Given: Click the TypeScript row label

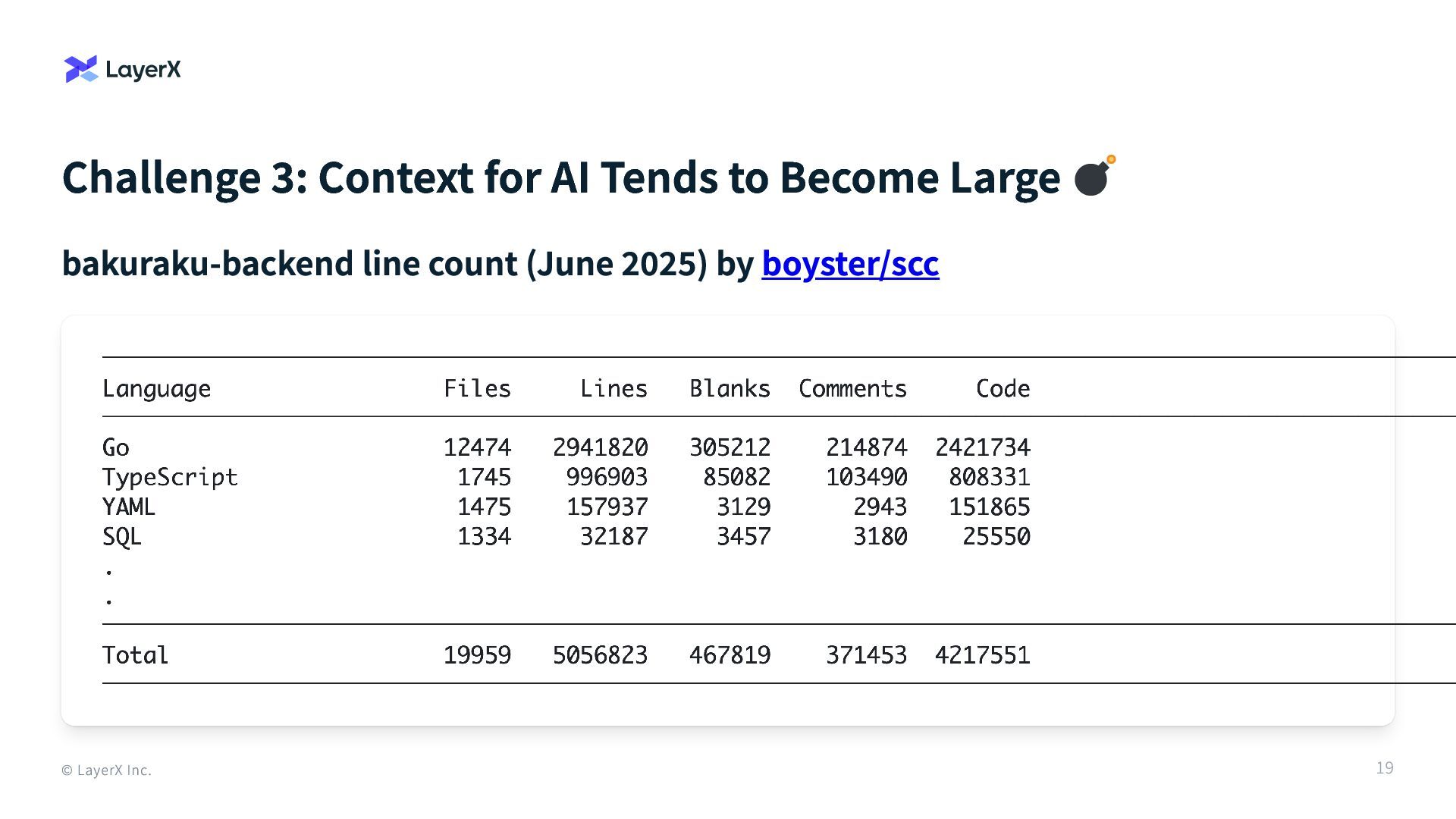Looking at the screenshot, I should (x=170, y=477).
